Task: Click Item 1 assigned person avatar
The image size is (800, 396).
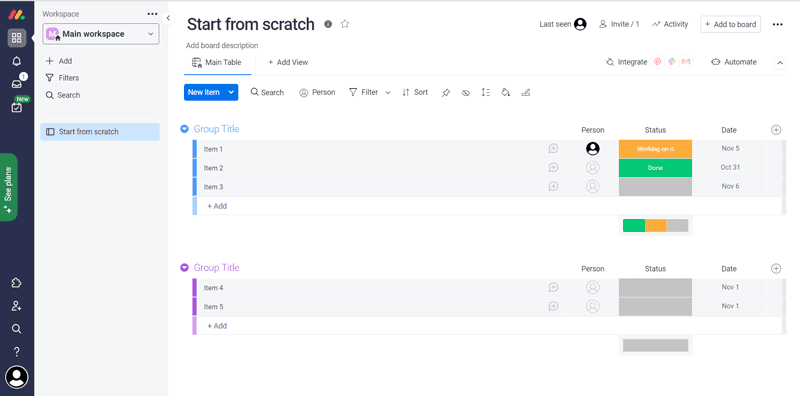Action: point(592,148)
